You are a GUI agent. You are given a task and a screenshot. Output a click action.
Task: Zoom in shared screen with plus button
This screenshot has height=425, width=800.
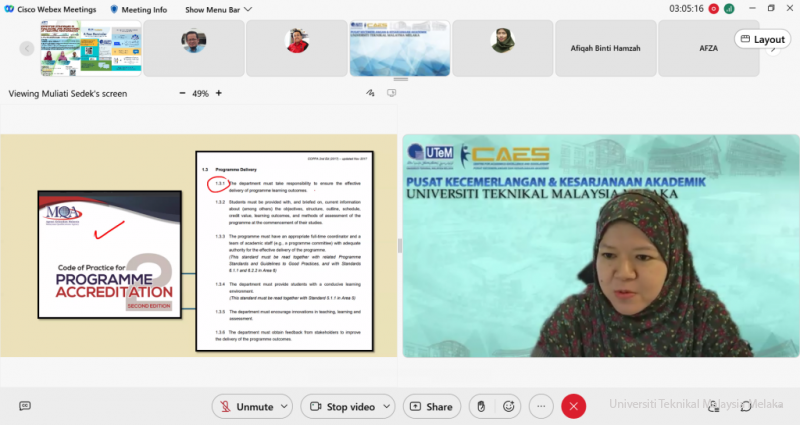(x=219, y=93)
